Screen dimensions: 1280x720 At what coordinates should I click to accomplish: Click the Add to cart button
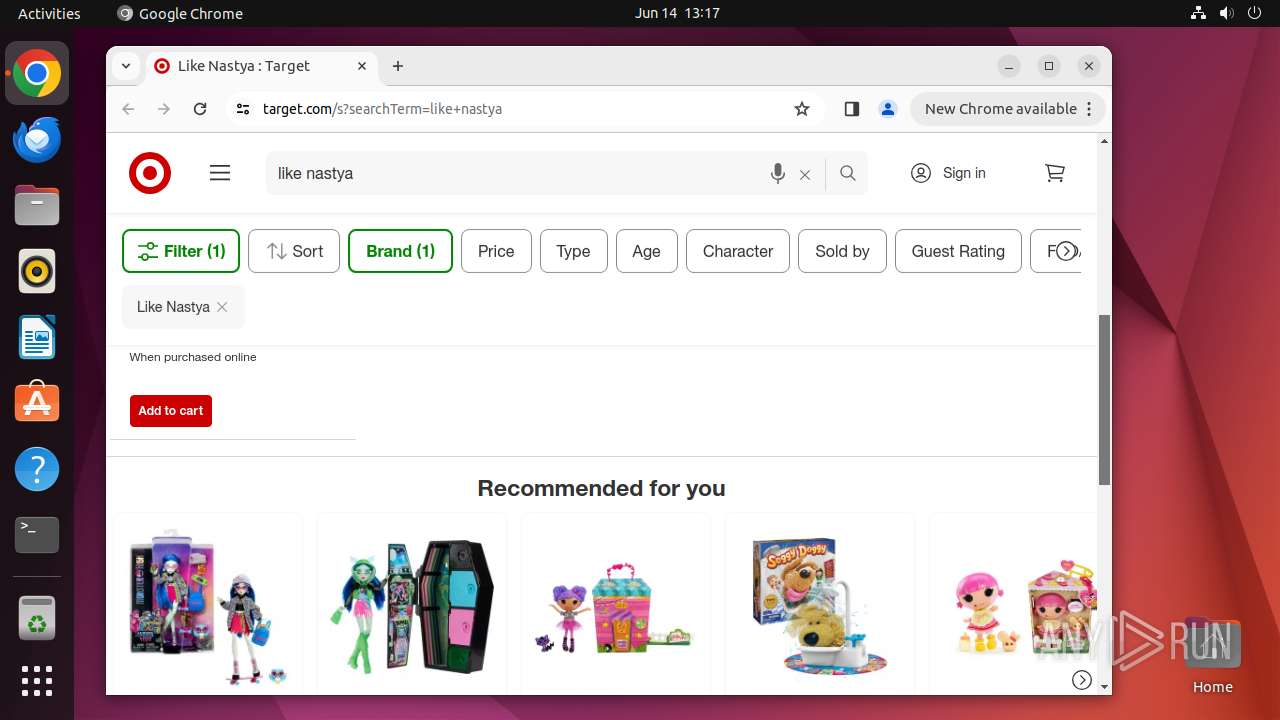tap(171, 411)
